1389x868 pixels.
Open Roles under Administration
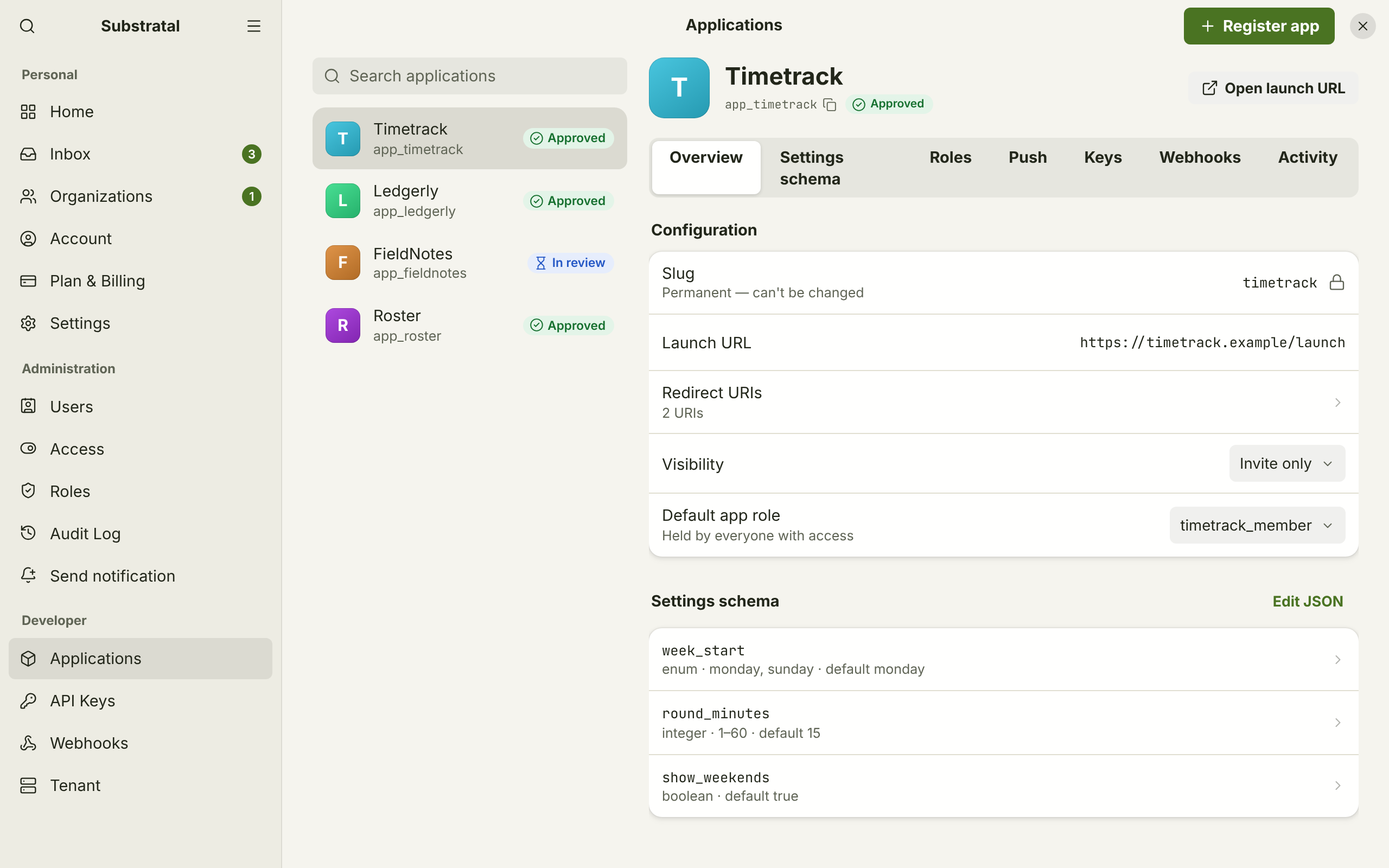coord(141,492)
